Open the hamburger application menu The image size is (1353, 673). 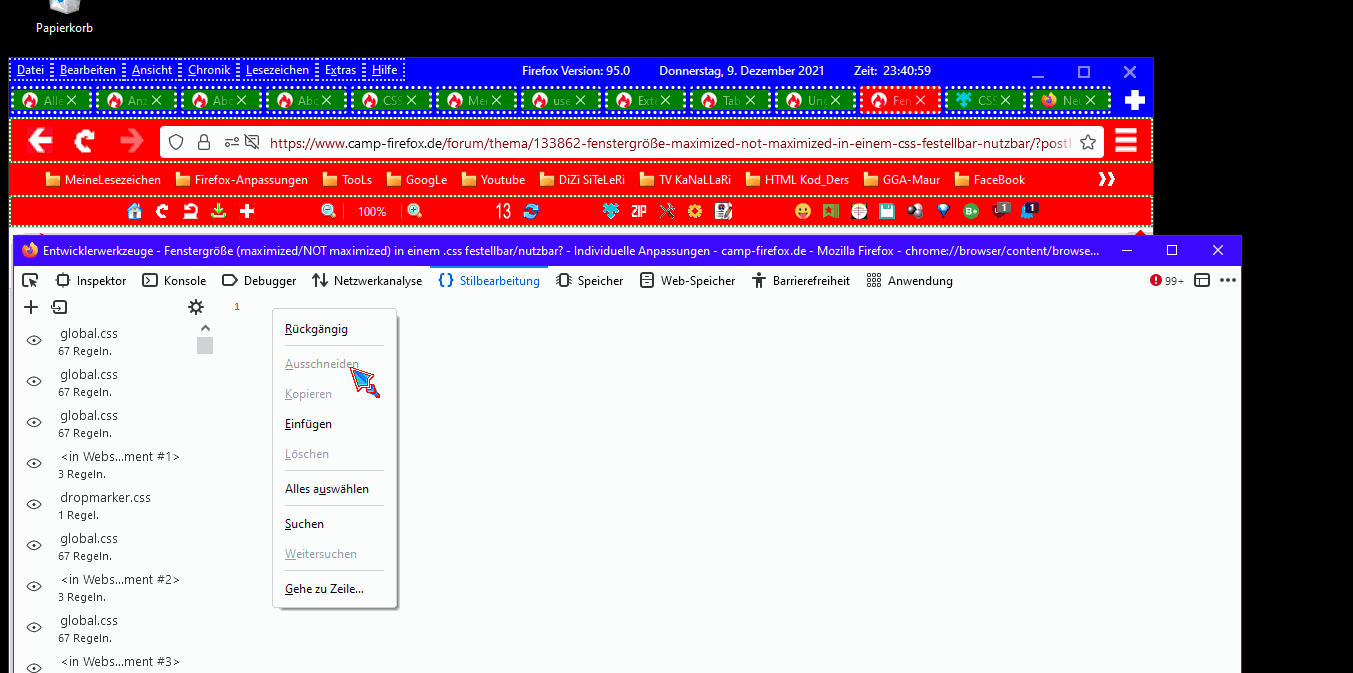pos(1126,141)
